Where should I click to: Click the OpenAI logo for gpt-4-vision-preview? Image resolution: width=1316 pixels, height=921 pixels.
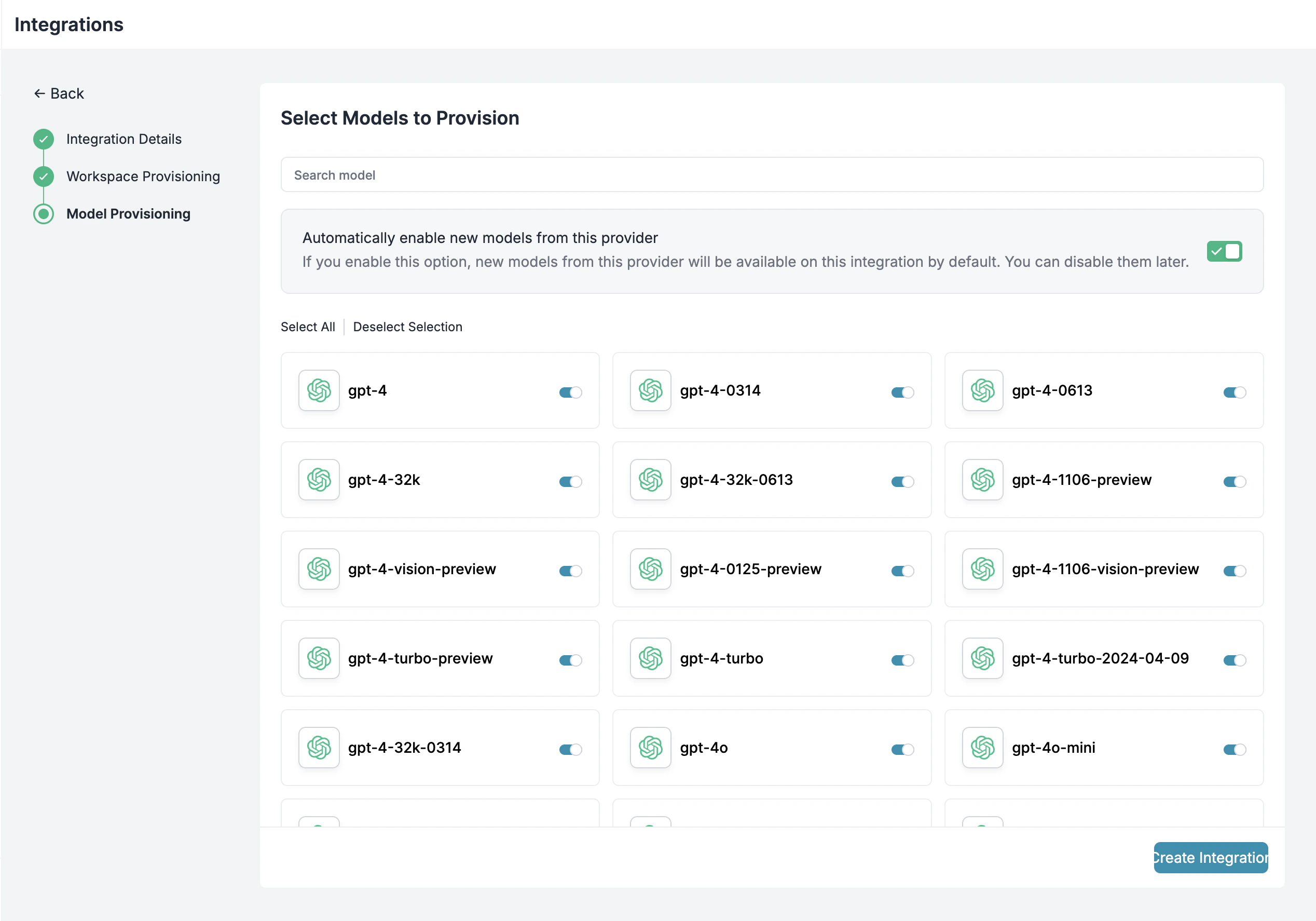coord(319,569)
